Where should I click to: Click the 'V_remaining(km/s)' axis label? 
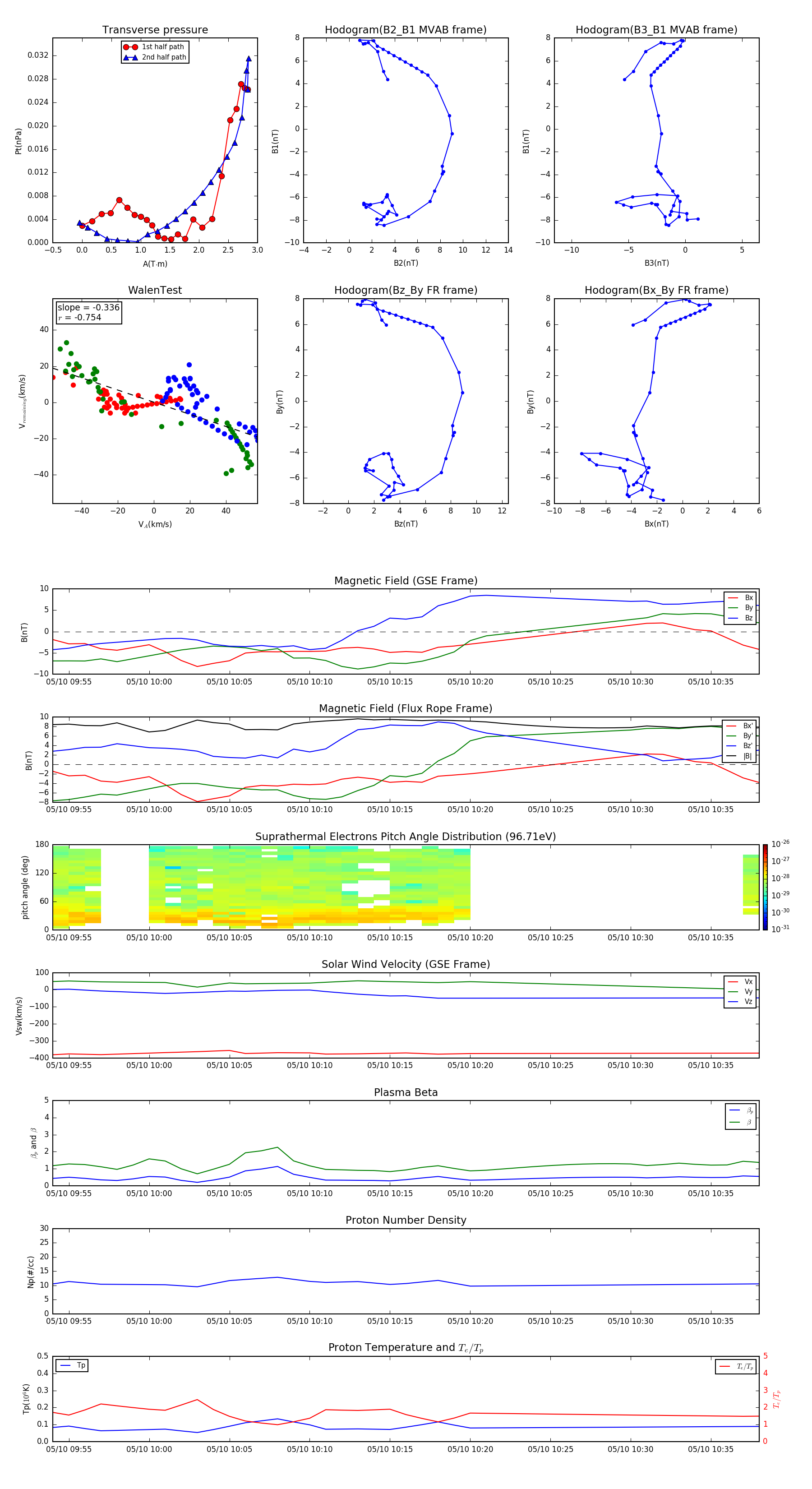tap(22, 401)
